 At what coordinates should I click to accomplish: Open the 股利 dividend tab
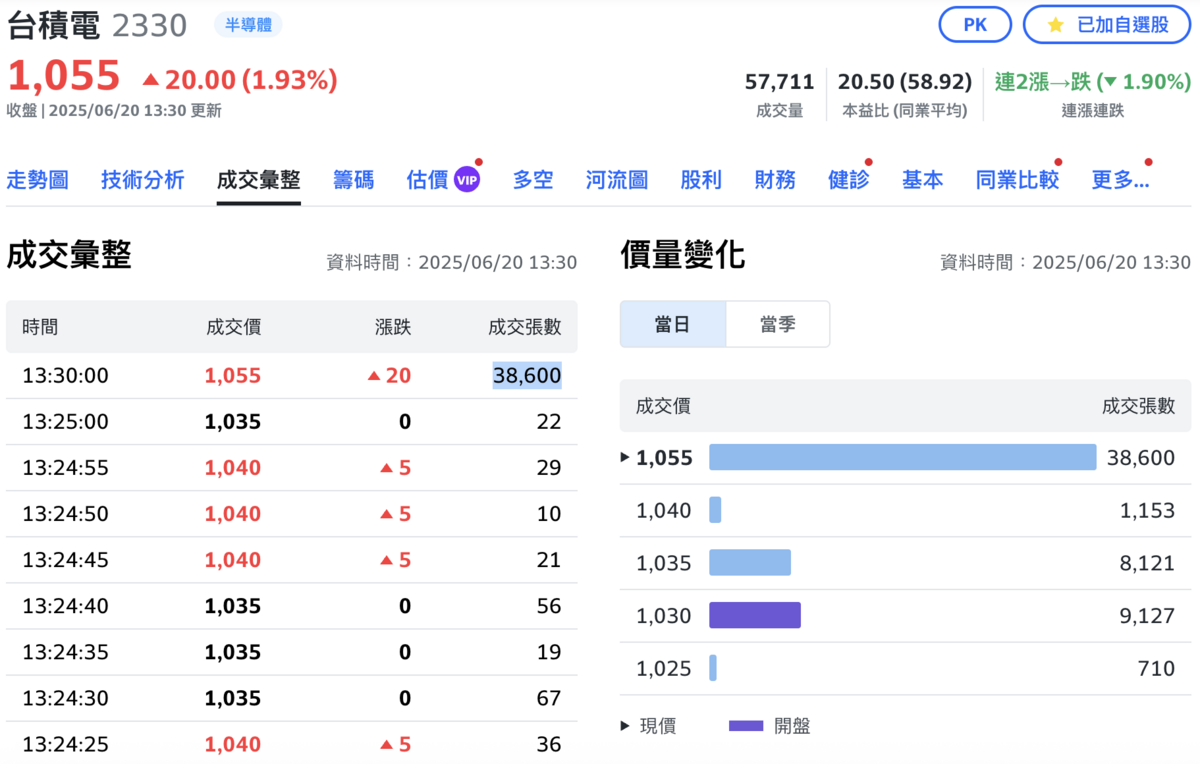click(701, 180)
